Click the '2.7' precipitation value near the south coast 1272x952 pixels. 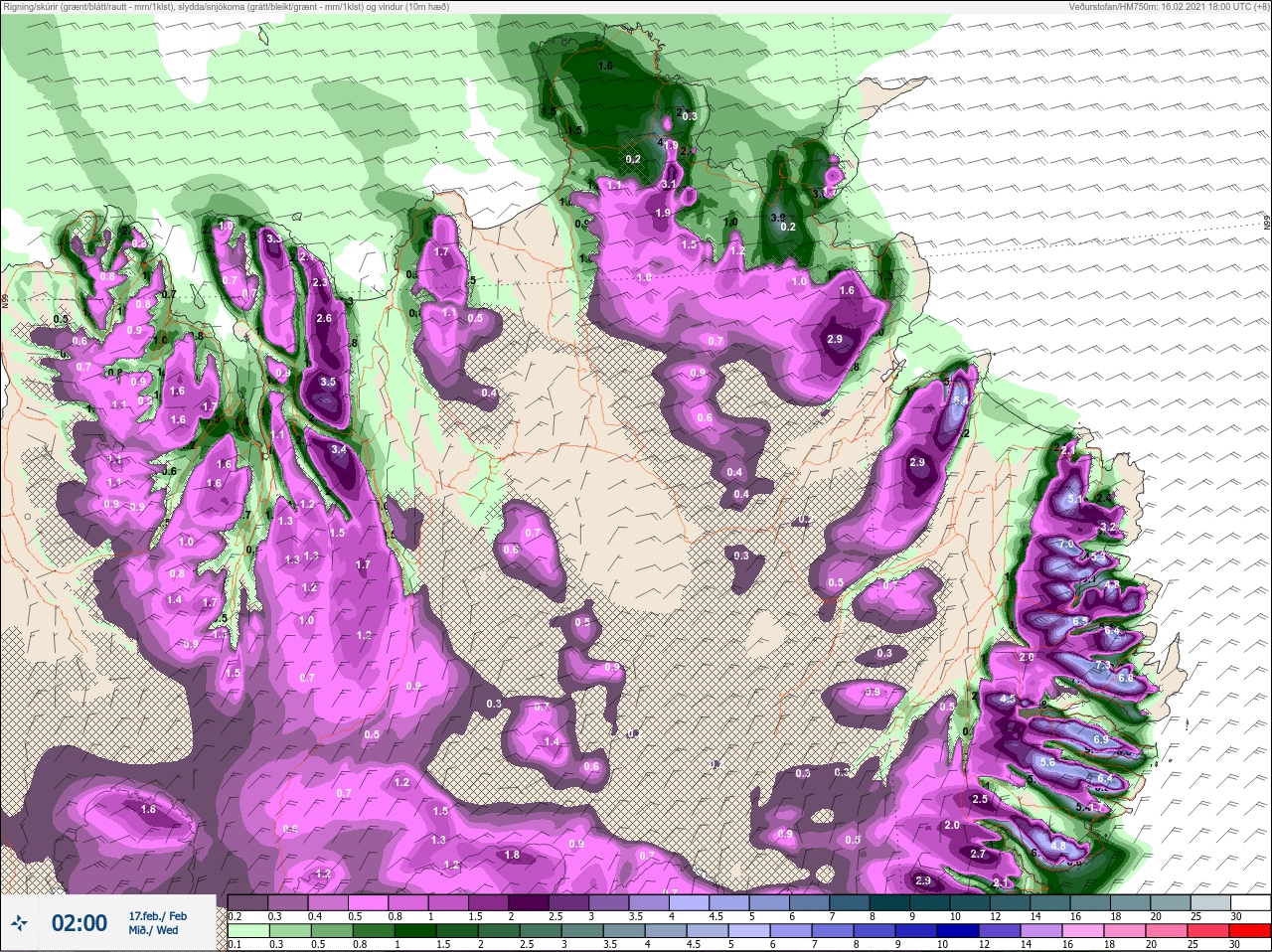978,854
